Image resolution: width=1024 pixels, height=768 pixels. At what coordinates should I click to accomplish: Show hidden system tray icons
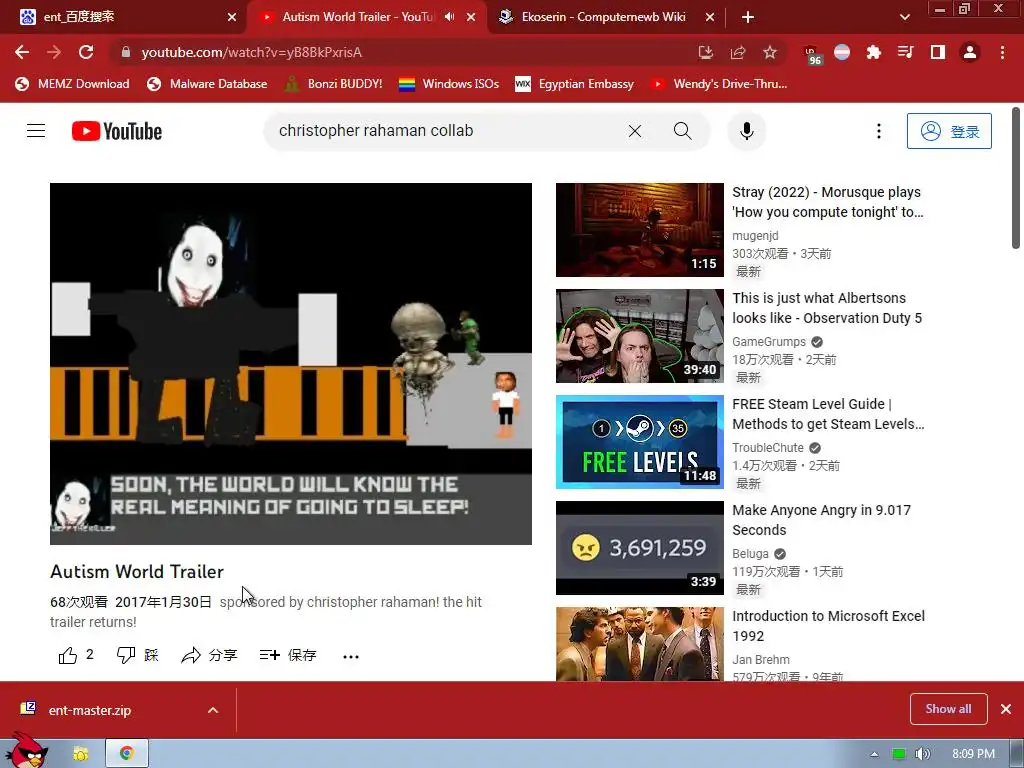click(874, 754)
